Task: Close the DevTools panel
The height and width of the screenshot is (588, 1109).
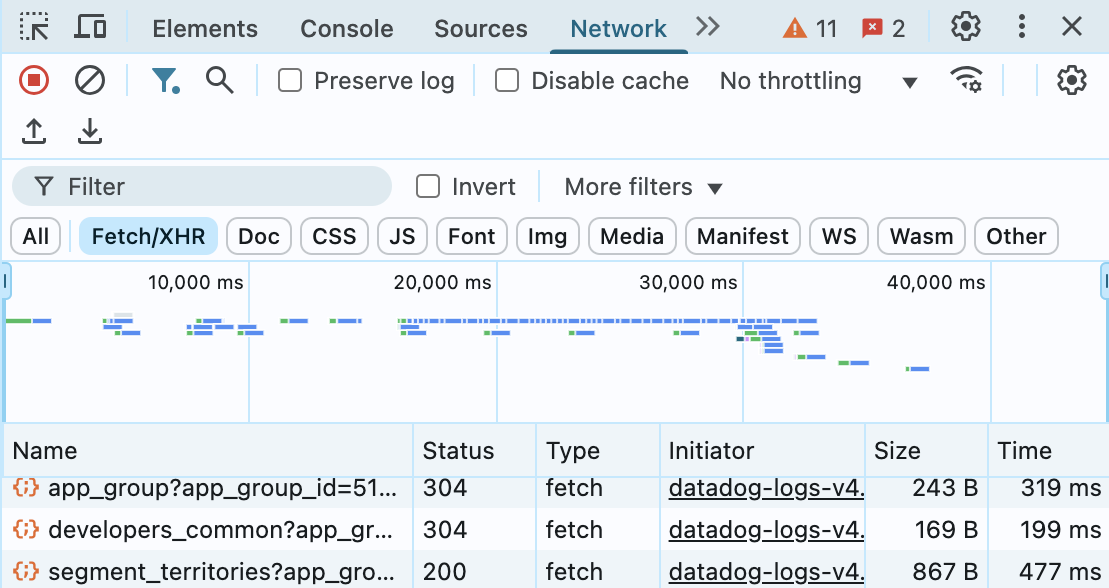Action: 1072,27
